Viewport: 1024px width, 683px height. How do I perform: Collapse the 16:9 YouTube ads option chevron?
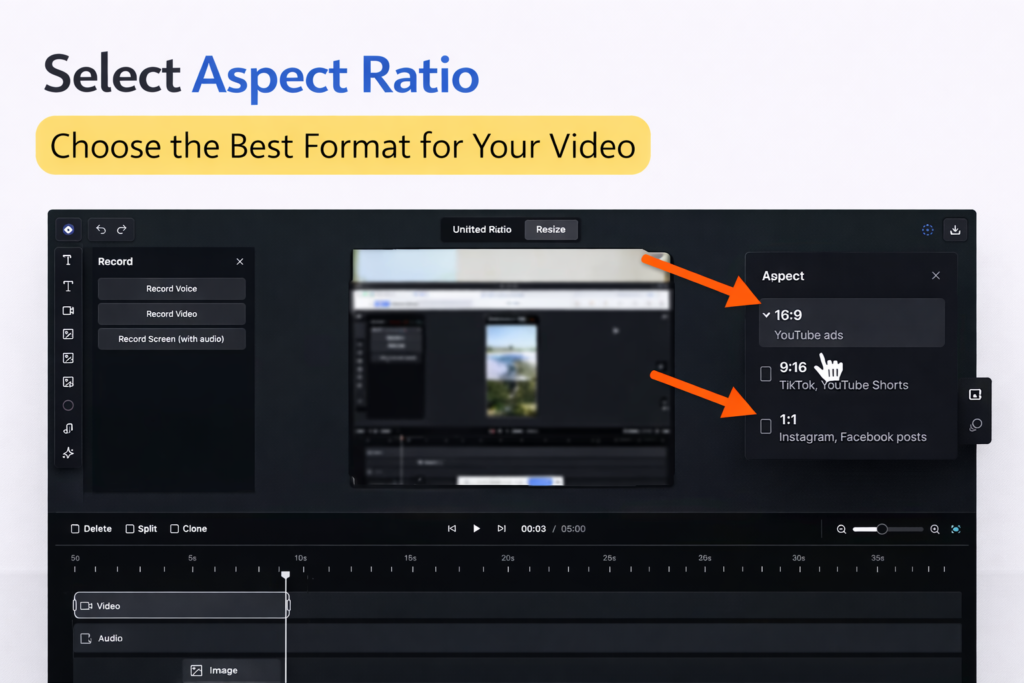coord(766,315)
